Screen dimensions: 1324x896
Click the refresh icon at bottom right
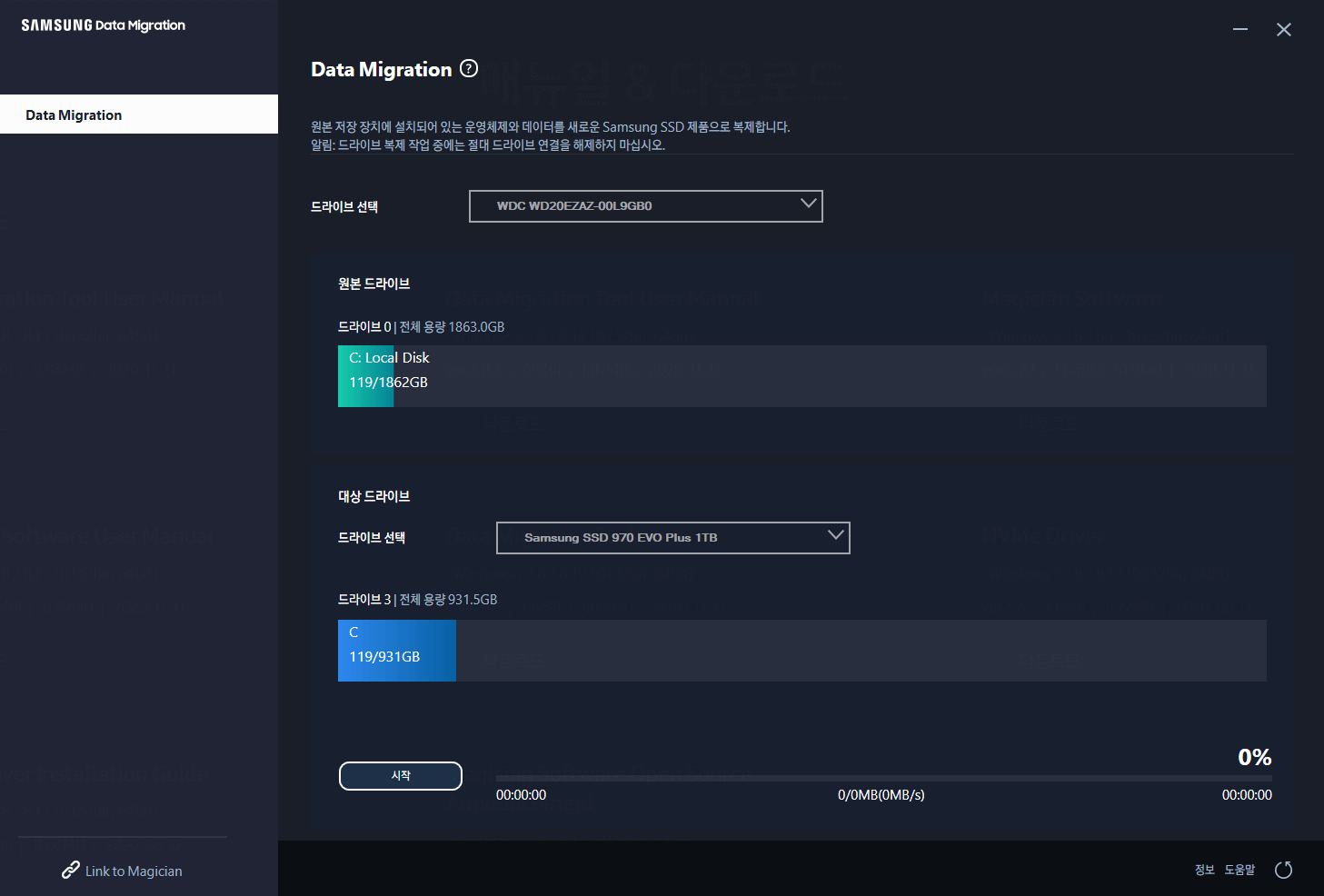pyautogui.click(x=1283, y=871)
